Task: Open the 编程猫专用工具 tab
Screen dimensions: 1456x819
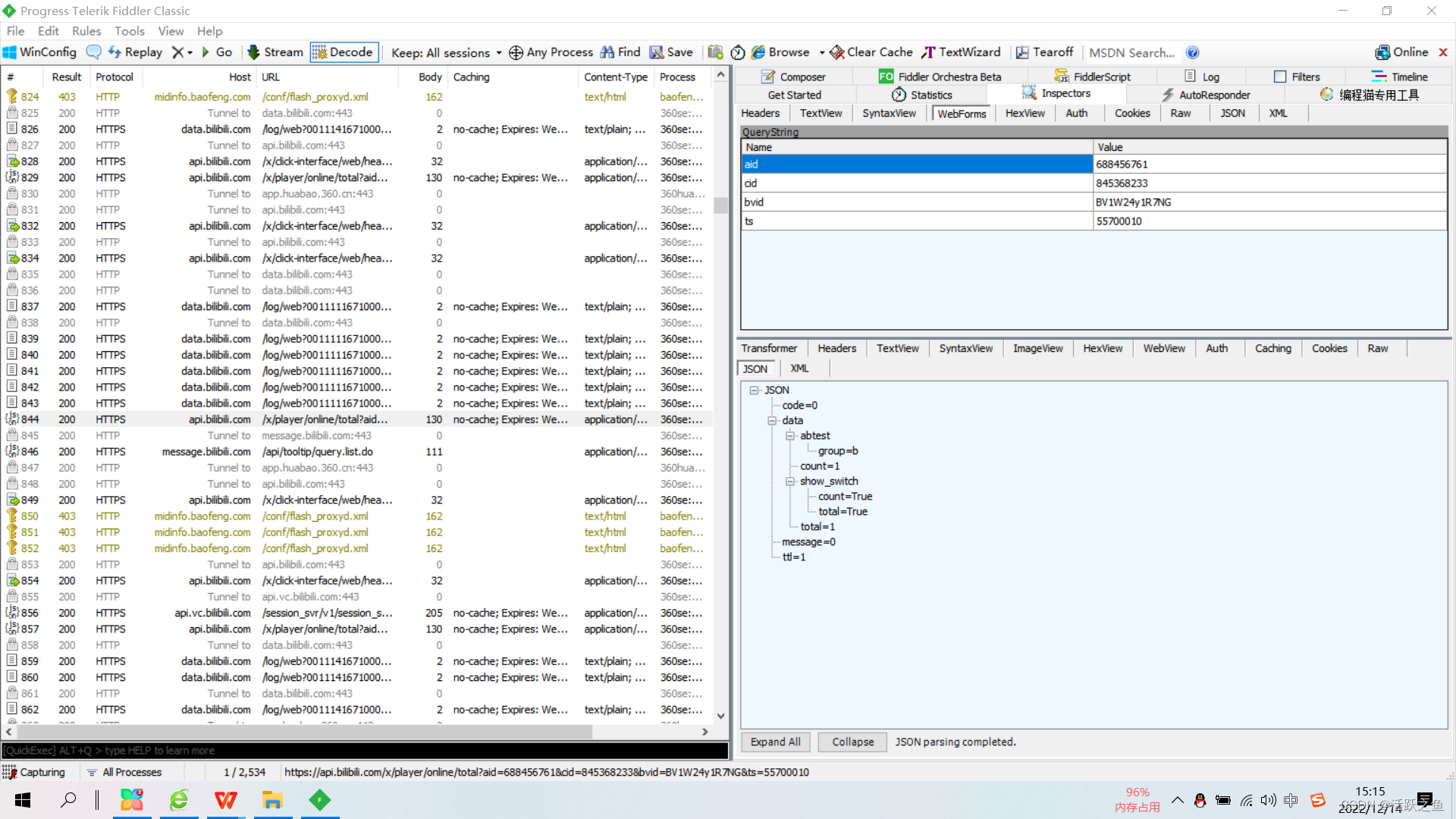Action: 1369,95
